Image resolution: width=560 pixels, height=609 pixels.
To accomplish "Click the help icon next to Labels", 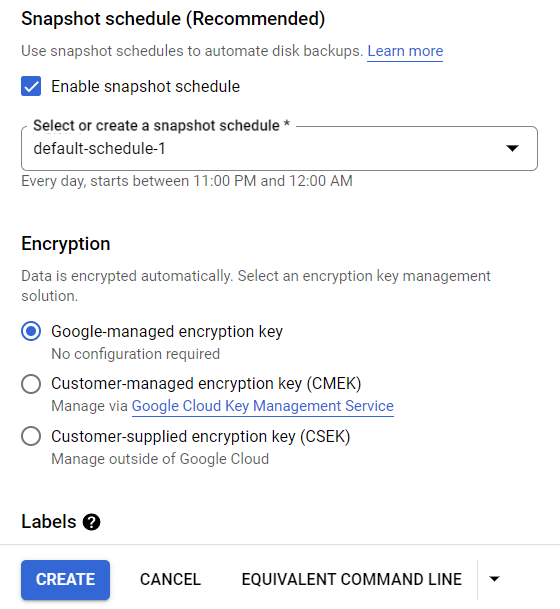I will tap(91, 522).
